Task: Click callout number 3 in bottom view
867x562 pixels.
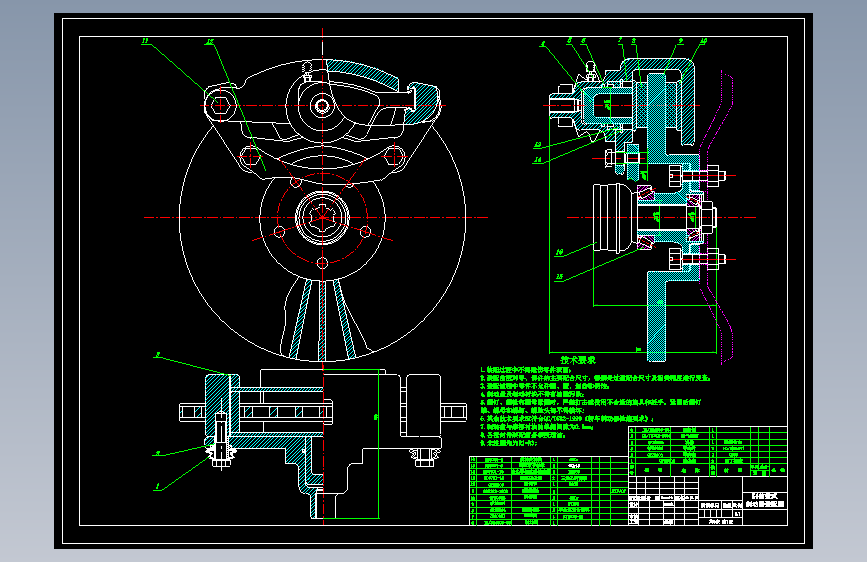Action: 158,355
